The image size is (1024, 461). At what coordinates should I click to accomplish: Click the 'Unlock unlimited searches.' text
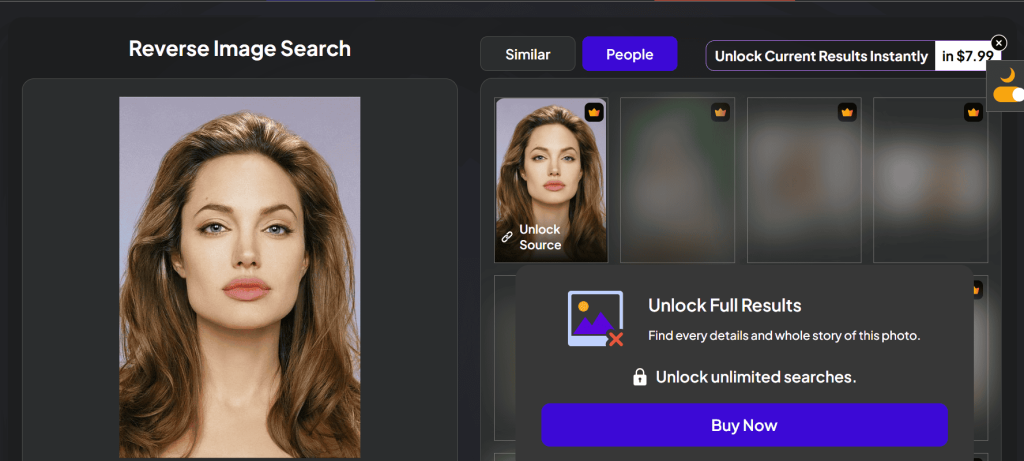756,377
